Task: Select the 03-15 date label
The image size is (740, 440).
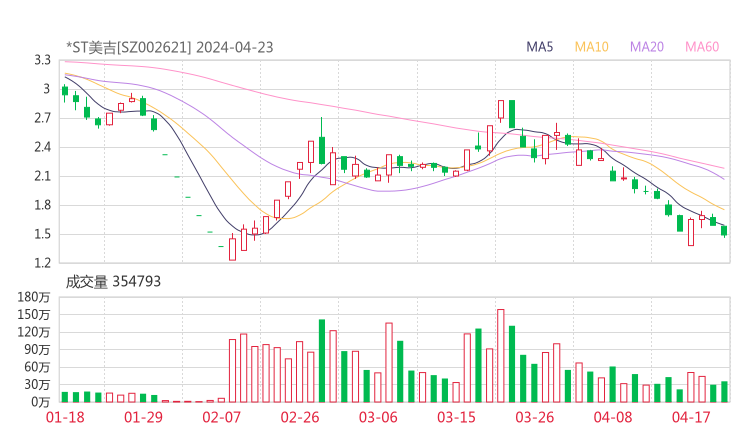Action: pyautogui.click(x=456, y=417)
